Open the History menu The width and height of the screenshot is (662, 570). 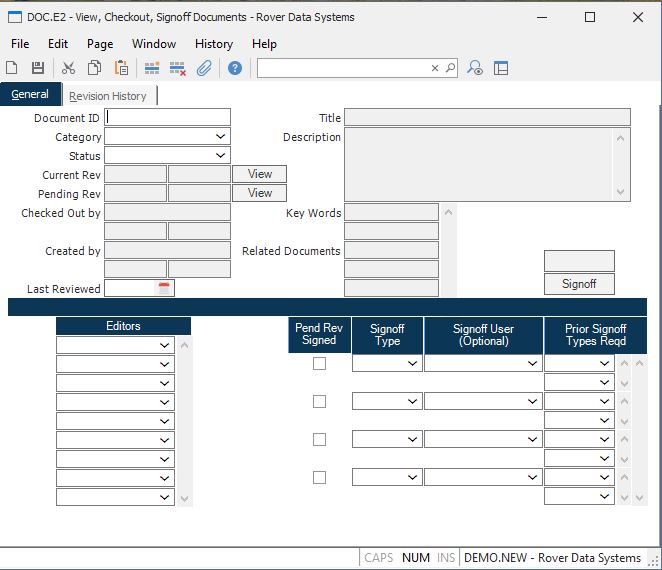pos(214,44)
